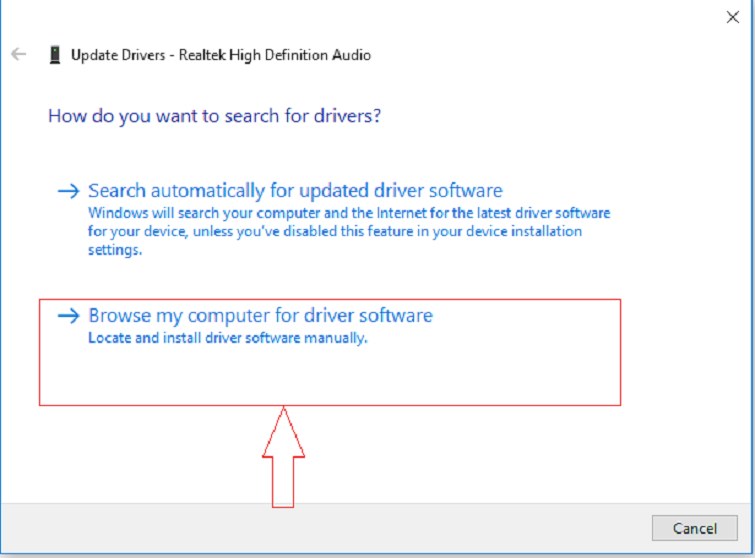Click the 'How do you want to search' heading
Screen dimensions: 755x558
[214, 116]
